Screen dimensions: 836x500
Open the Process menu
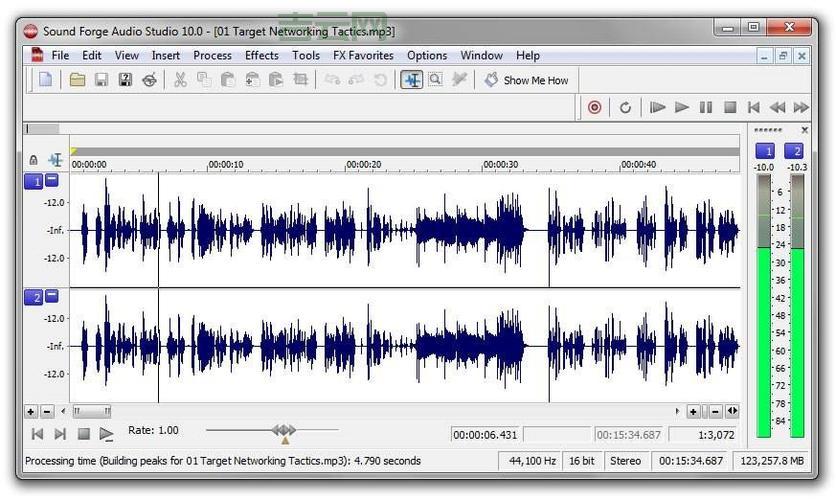point(212,56)
